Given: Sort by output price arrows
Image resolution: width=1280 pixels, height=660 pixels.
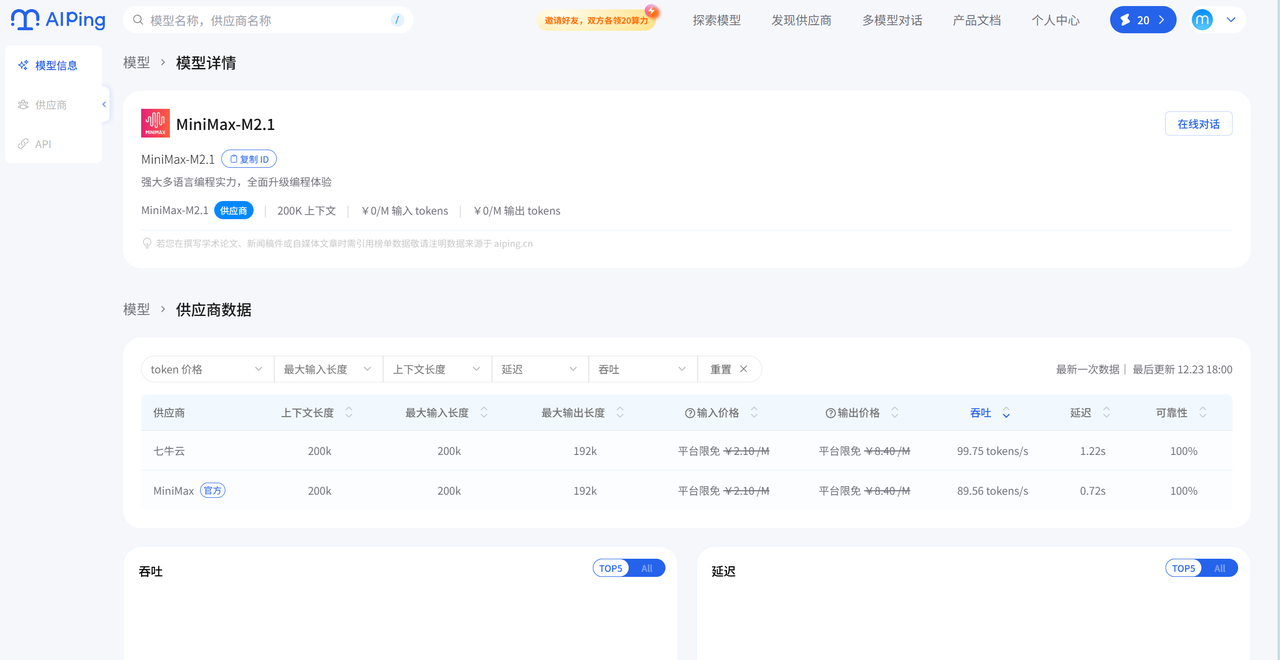Looking at the screenshot, I should [895, 412].
